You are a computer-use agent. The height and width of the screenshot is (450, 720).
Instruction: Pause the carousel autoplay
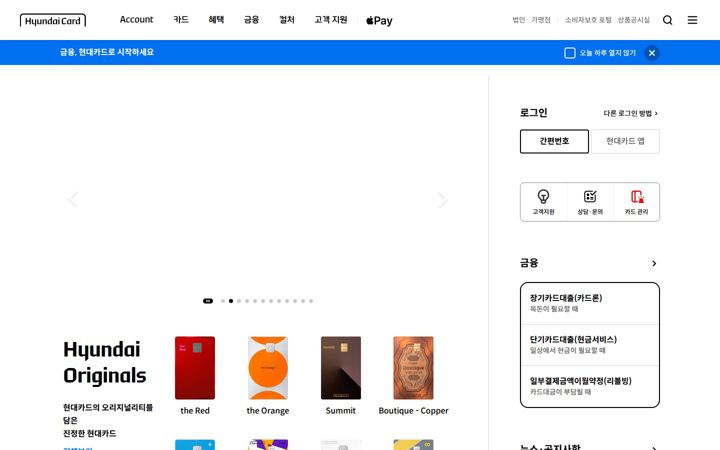point(208,301)
